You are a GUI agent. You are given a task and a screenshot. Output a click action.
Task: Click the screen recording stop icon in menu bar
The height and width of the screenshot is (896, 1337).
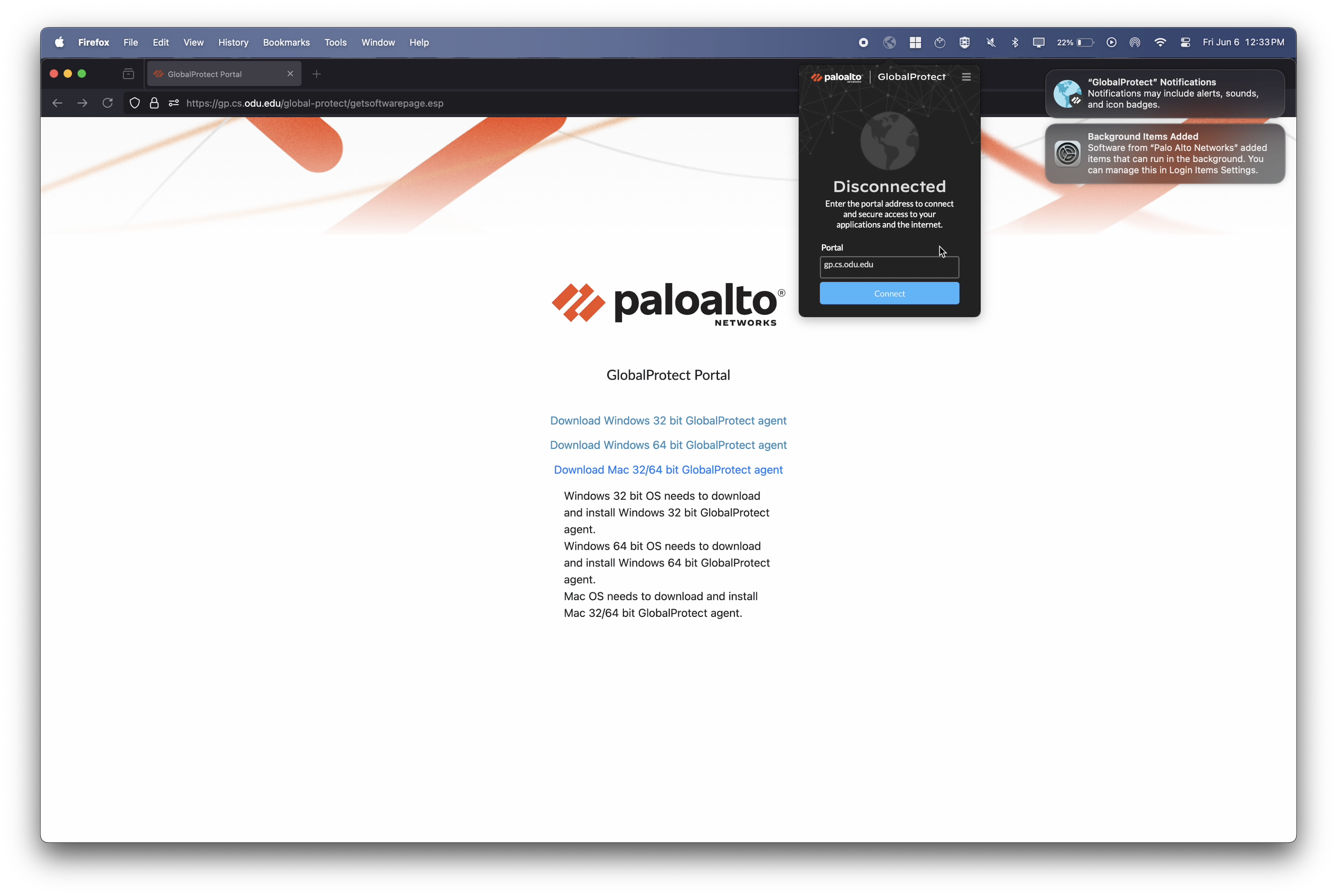pyautogui.click(x=863, y=42)
